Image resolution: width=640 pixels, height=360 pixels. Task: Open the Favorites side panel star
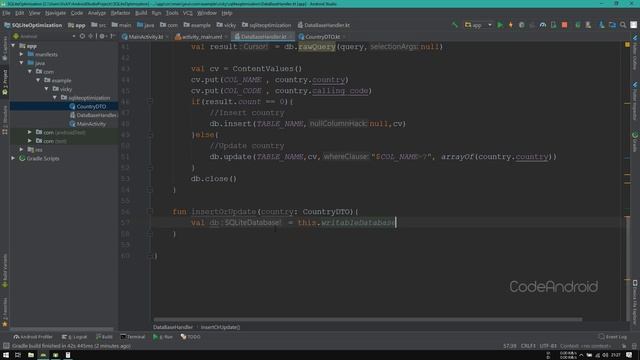point(5,324)
